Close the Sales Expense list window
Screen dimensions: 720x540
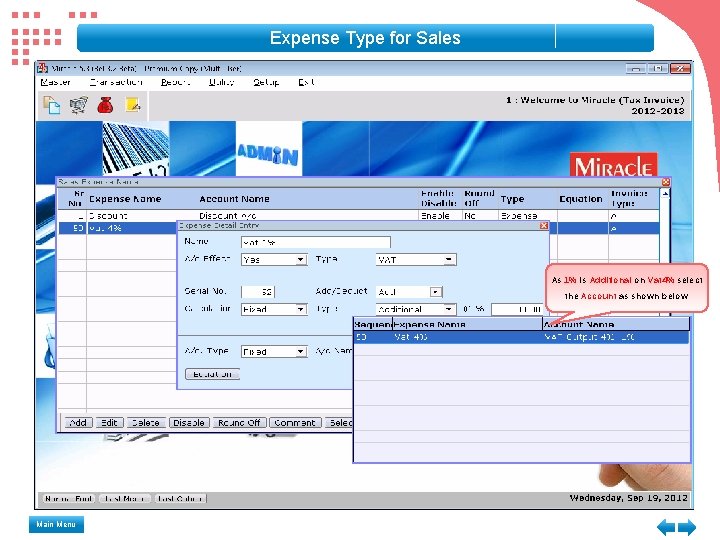tap(666, 182)
